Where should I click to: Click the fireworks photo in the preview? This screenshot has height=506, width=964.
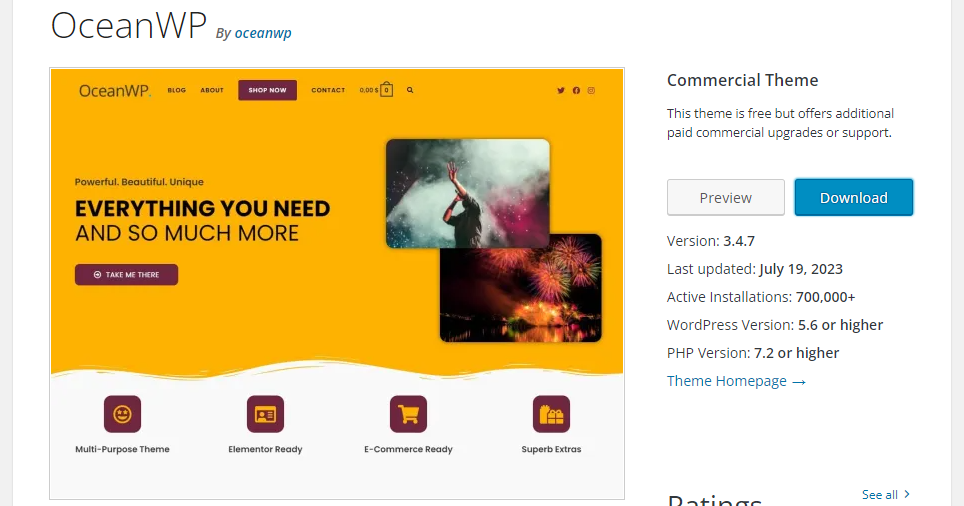point(521,294)
